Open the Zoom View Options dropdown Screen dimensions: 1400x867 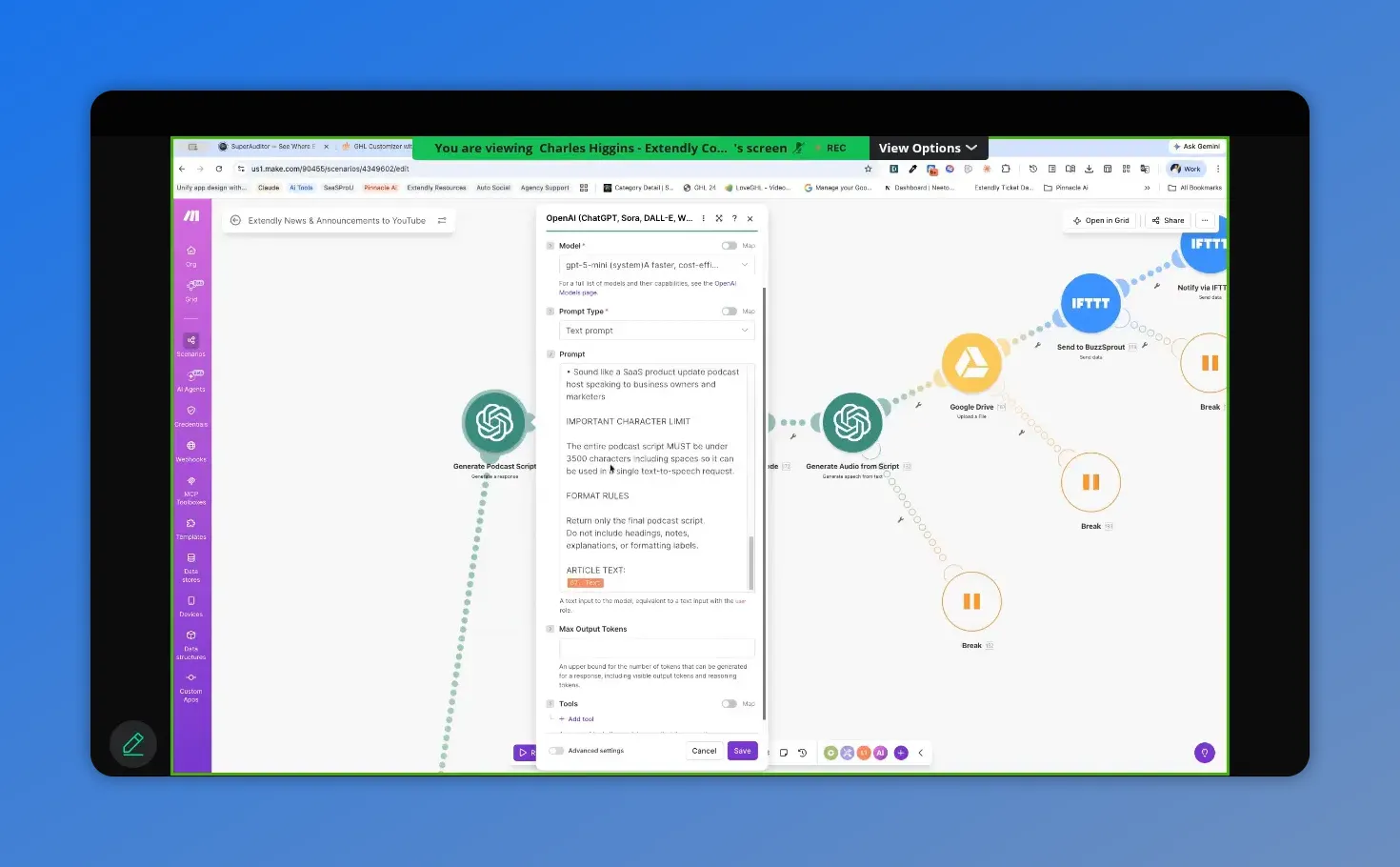pyautogui.click(x=928, y=148)
